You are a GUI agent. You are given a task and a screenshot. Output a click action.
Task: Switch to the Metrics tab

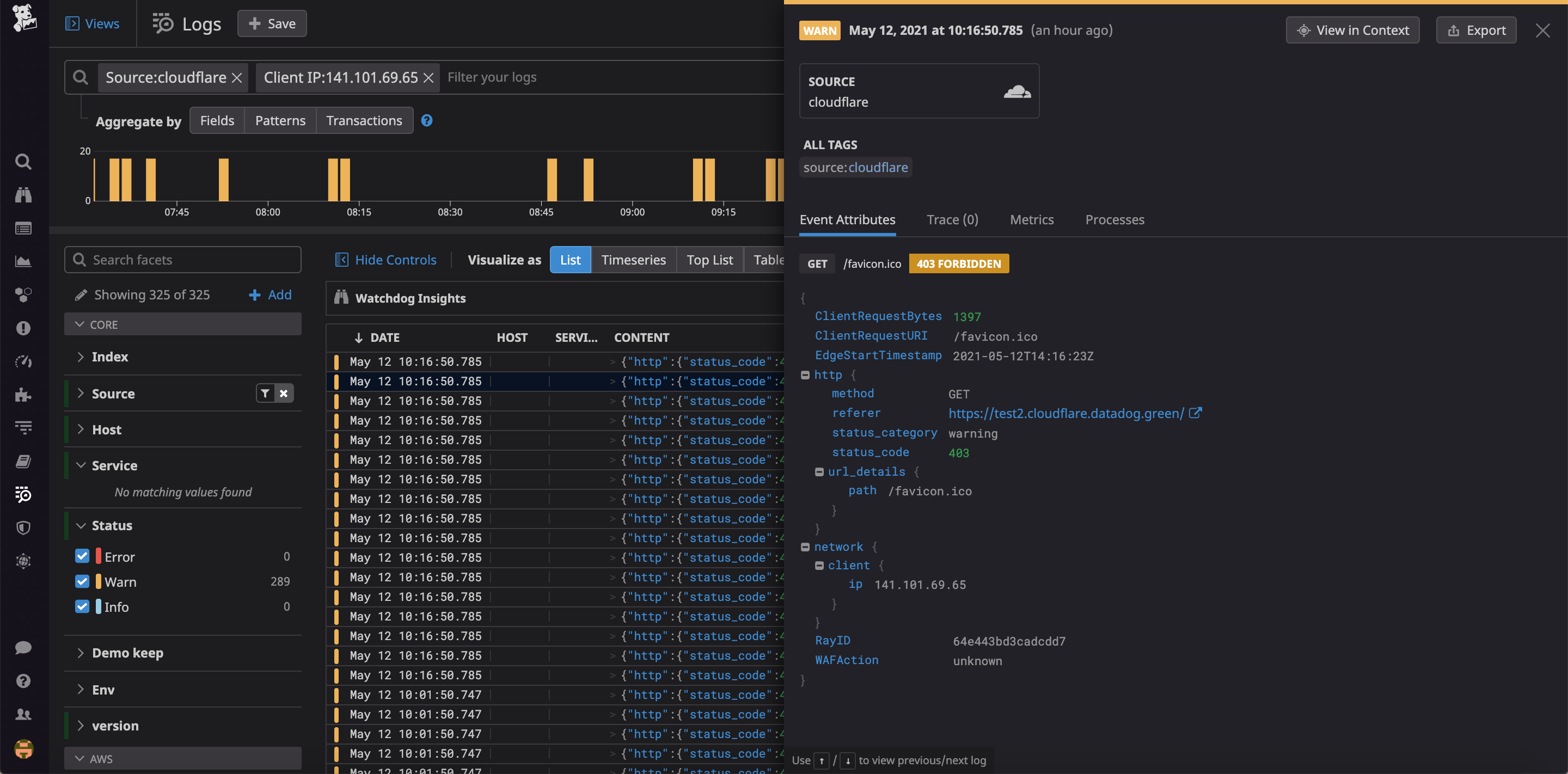click(1031, 220)
